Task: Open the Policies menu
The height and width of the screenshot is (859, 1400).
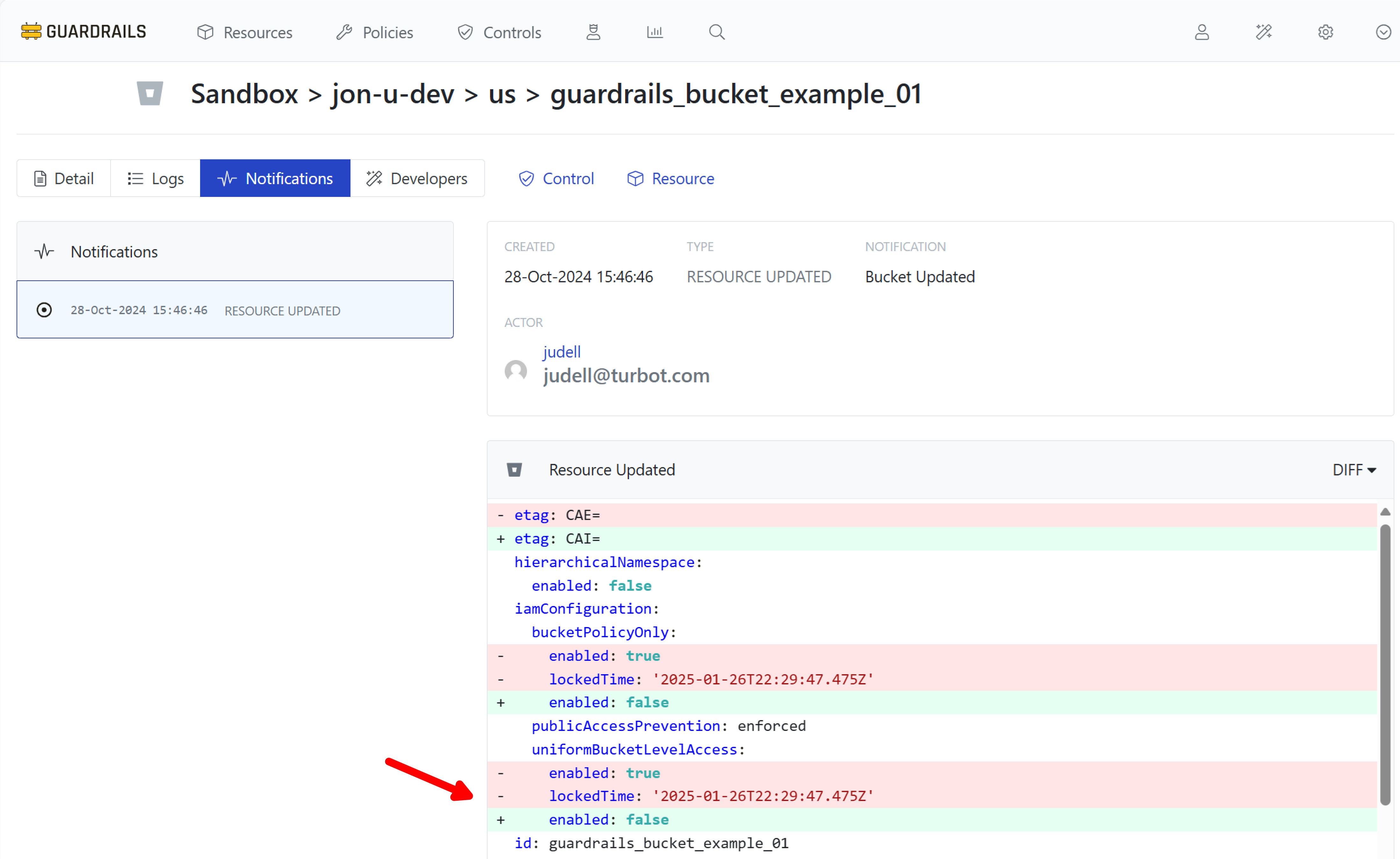Action: [375, 32]
